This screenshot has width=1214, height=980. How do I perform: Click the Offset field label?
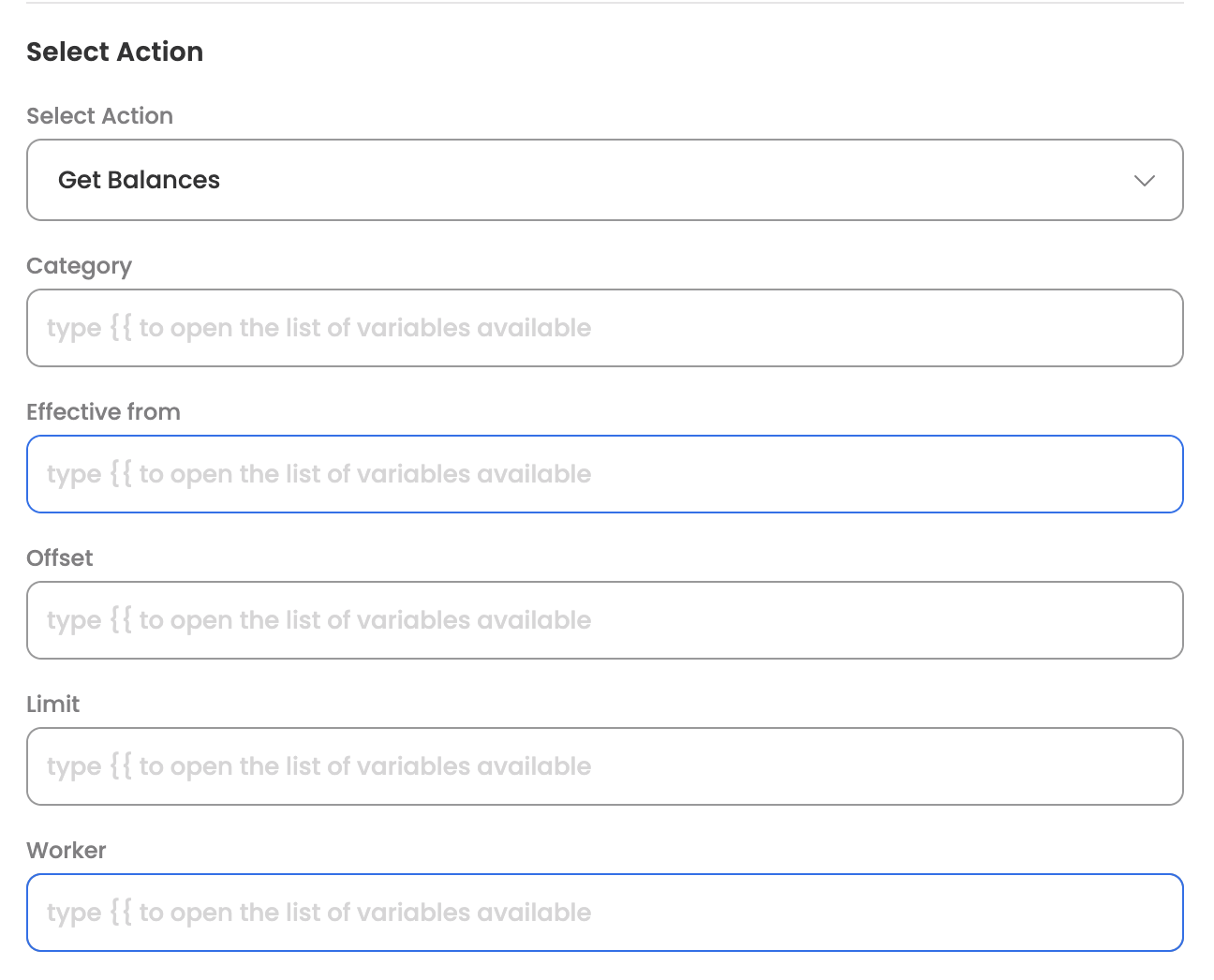tap(59, 558)
